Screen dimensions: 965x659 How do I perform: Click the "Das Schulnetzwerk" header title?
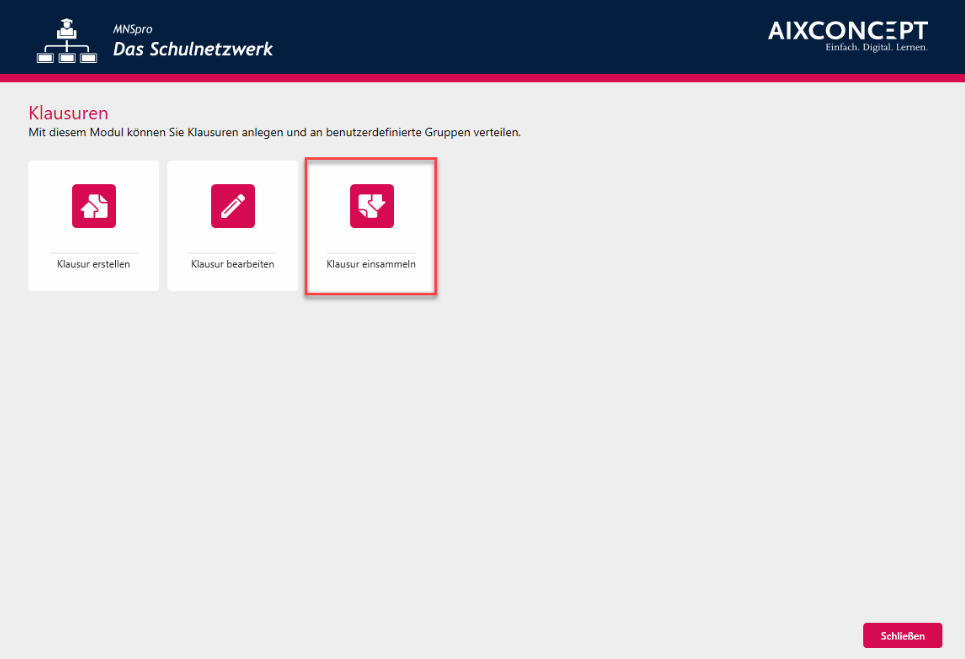point(192,50)
